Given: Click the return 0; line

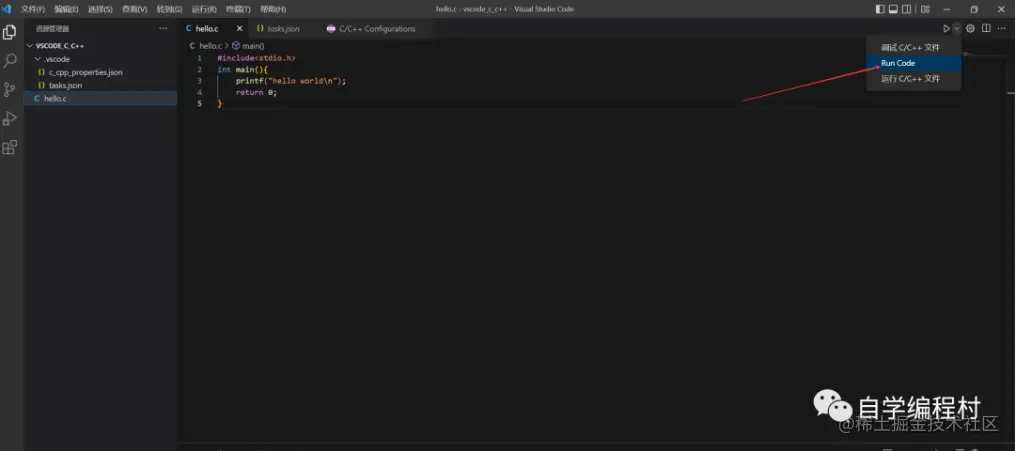Looking at the screenshot, I should tap(256, 92).
